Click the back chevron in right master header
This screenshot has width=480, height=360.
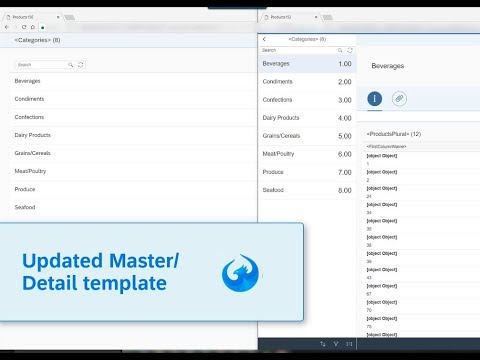coord(264,39)
